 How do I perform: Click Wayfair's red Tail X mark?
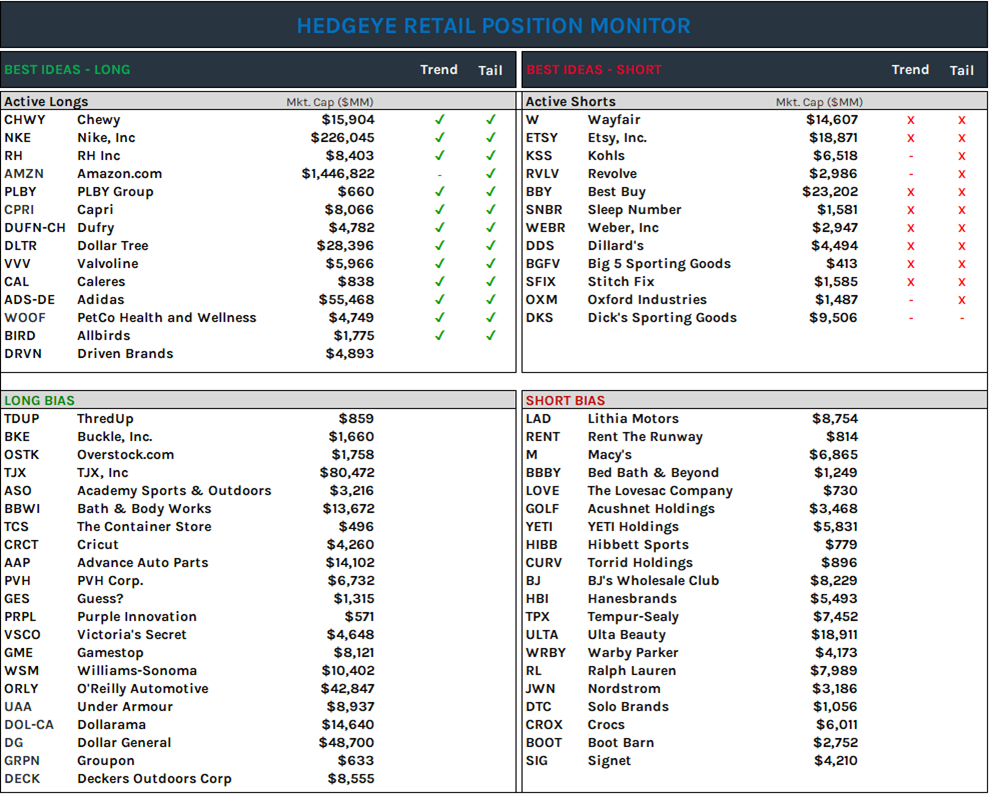coord(962,119)
